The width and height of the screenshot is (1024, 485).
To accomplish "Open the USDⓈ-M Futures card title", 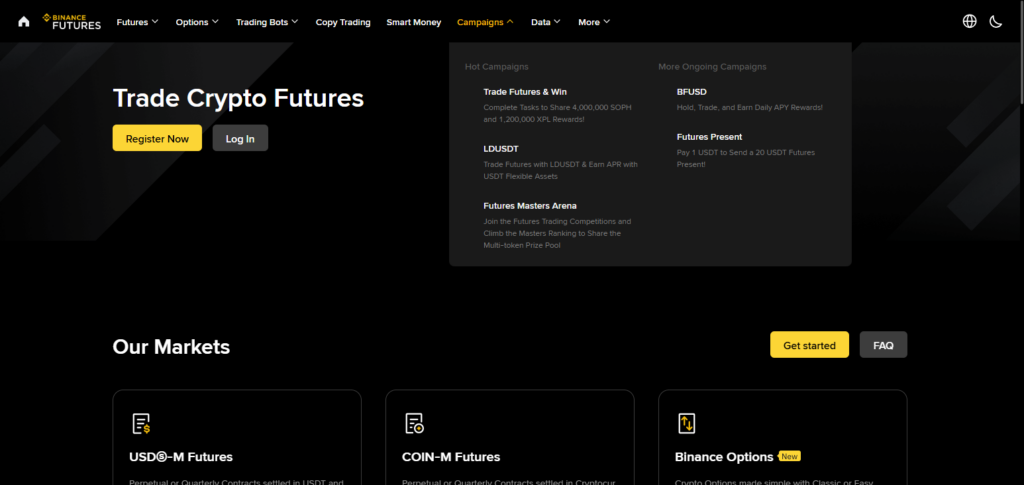I will [x=181, y=457].
